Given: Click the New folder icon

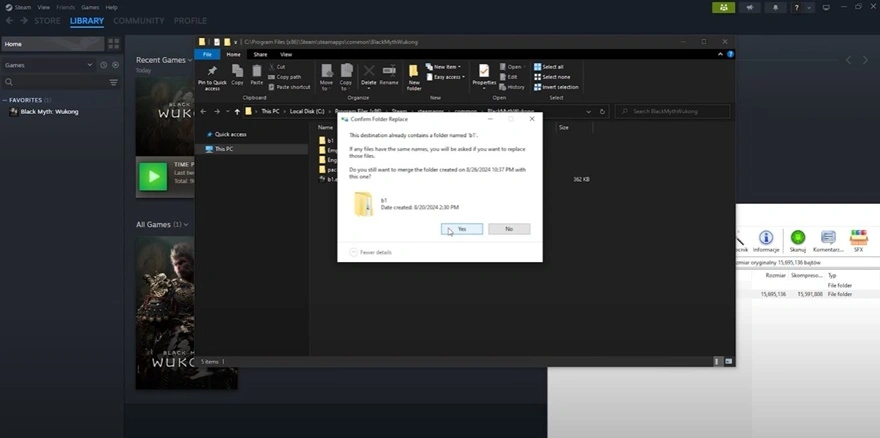Looking at the screenshot, I should coord(414,71).
